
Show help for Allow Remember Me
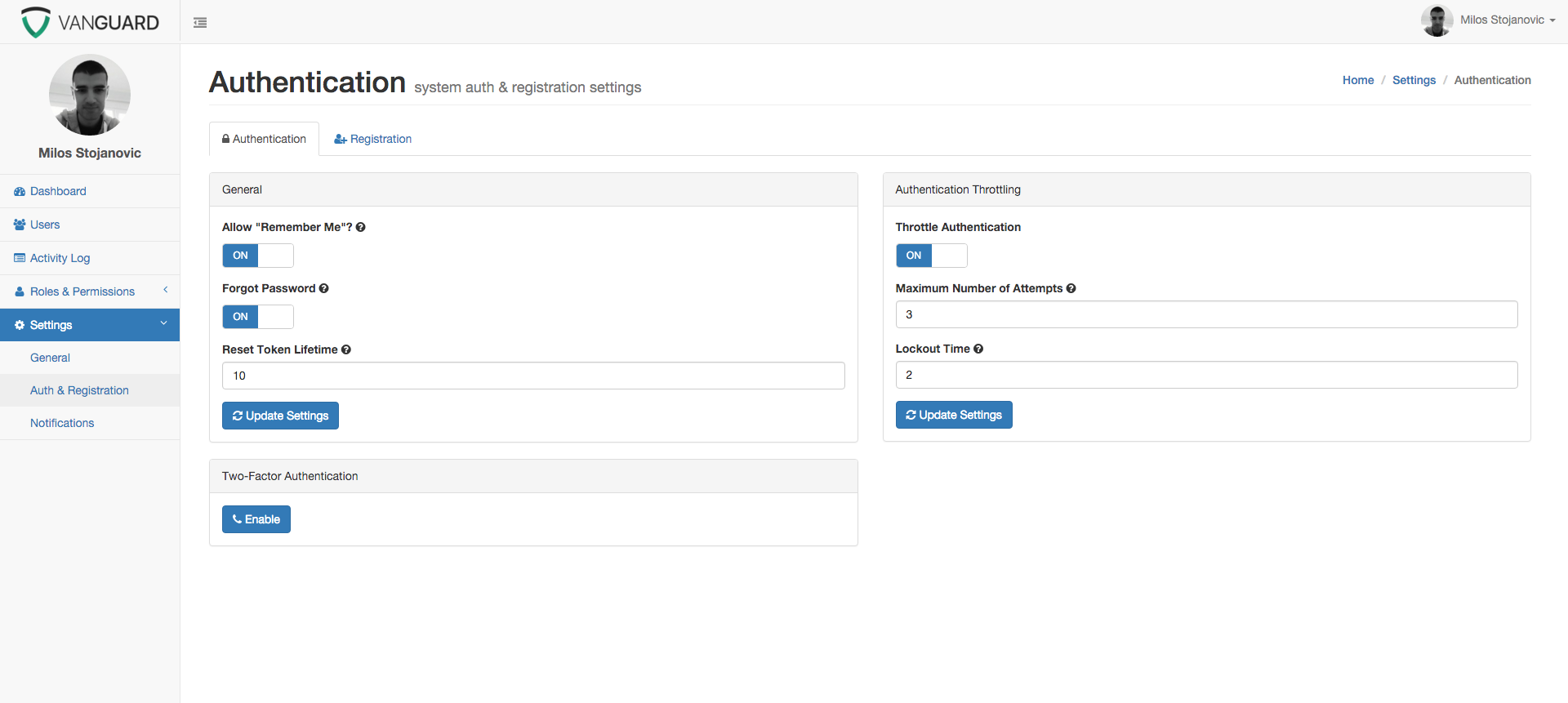point(360,227)
